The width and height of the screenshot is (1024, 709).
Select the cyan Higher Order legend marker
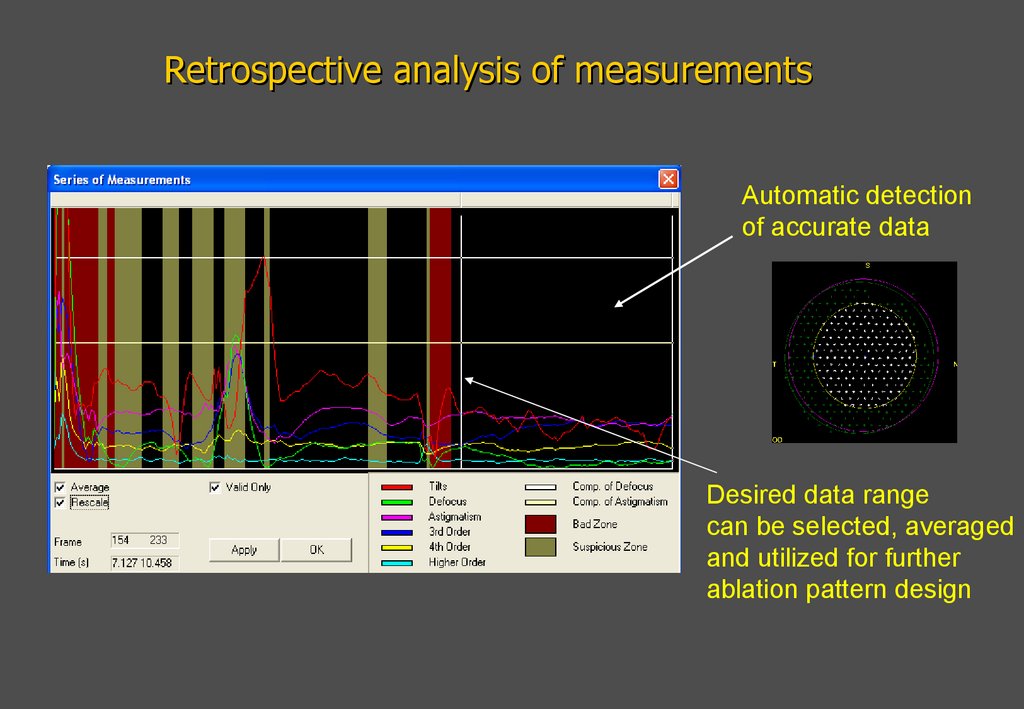396,562
